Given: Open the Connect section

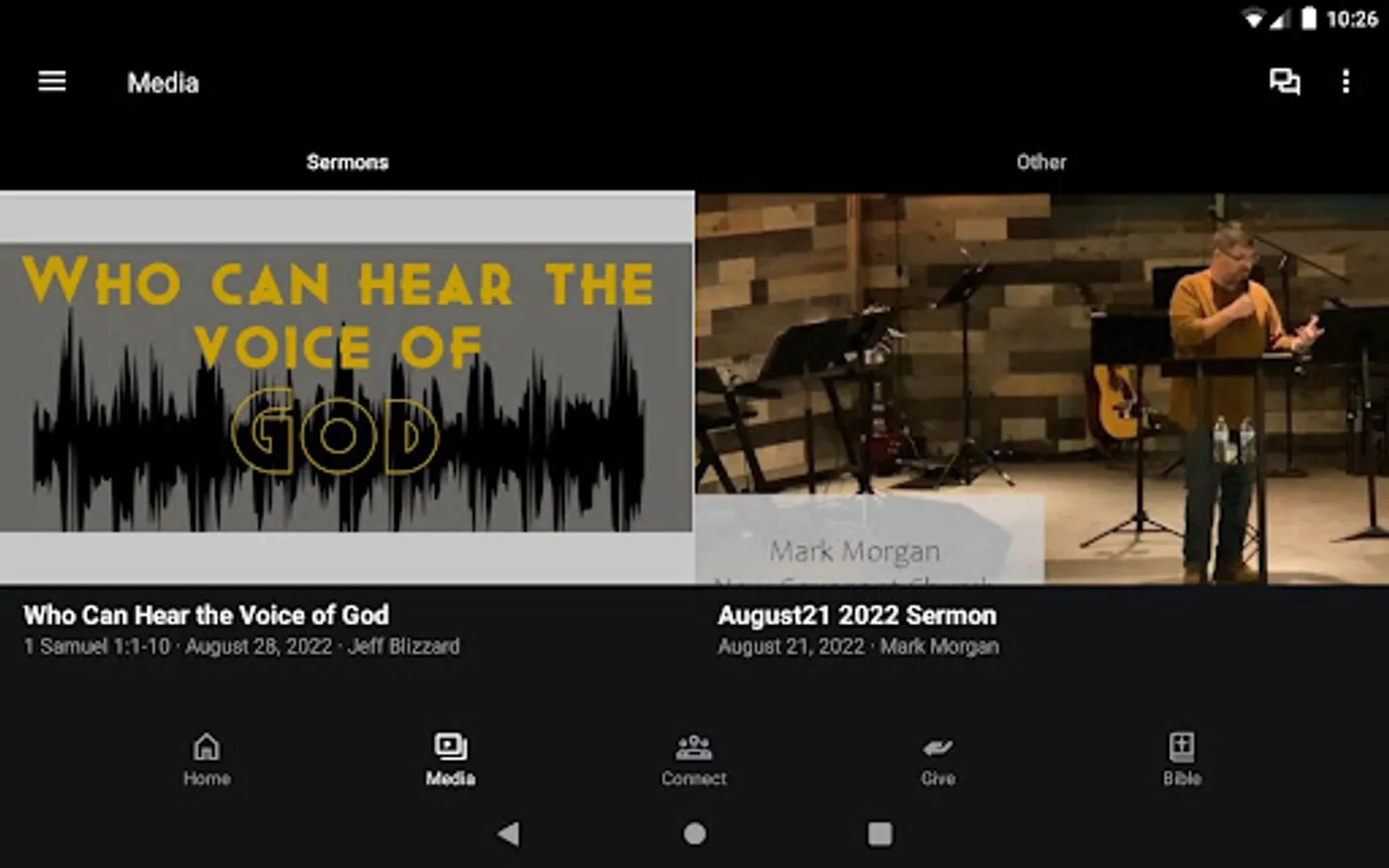Looking at the screenshot, I should click(694, 760).
